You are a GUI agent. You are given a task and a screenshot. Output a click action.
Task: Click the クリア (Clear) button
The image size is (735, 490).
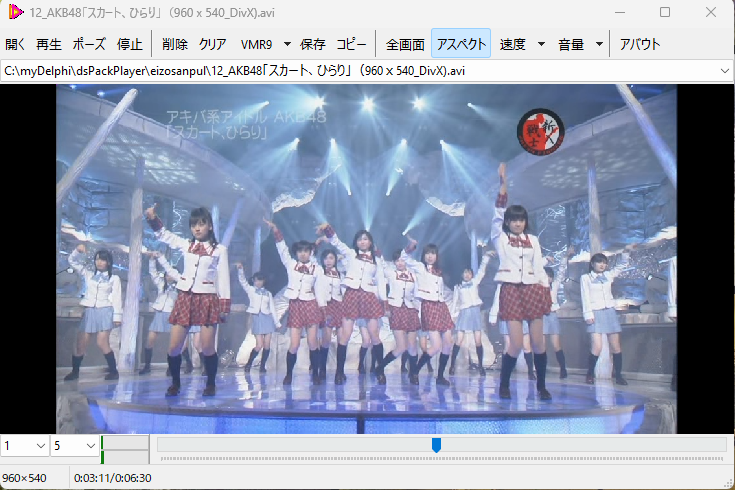[x=212, y=44]
